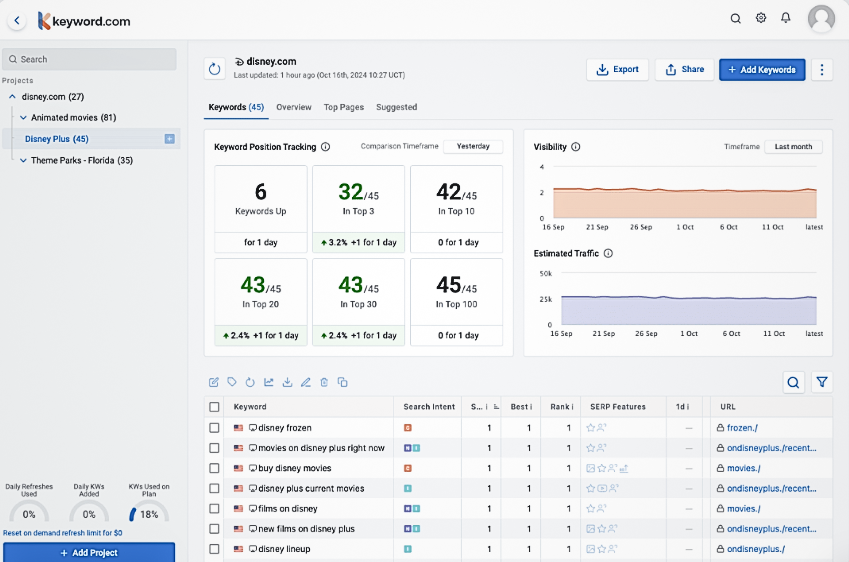
Task: Show info icon next to Estimated Traffic
Action: coord(608,253)
